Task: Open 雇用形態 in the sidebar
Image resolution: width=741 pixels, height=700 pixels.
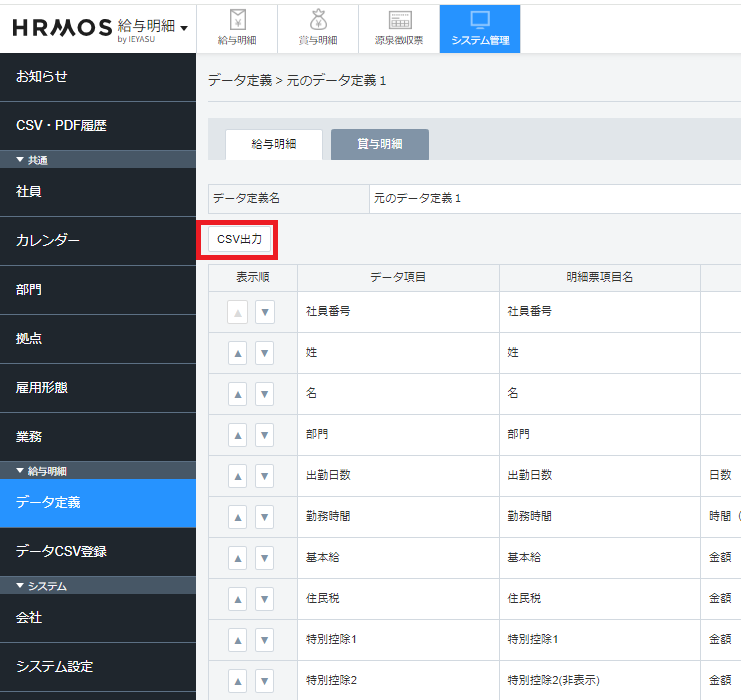Action: (x=98, y=388)
